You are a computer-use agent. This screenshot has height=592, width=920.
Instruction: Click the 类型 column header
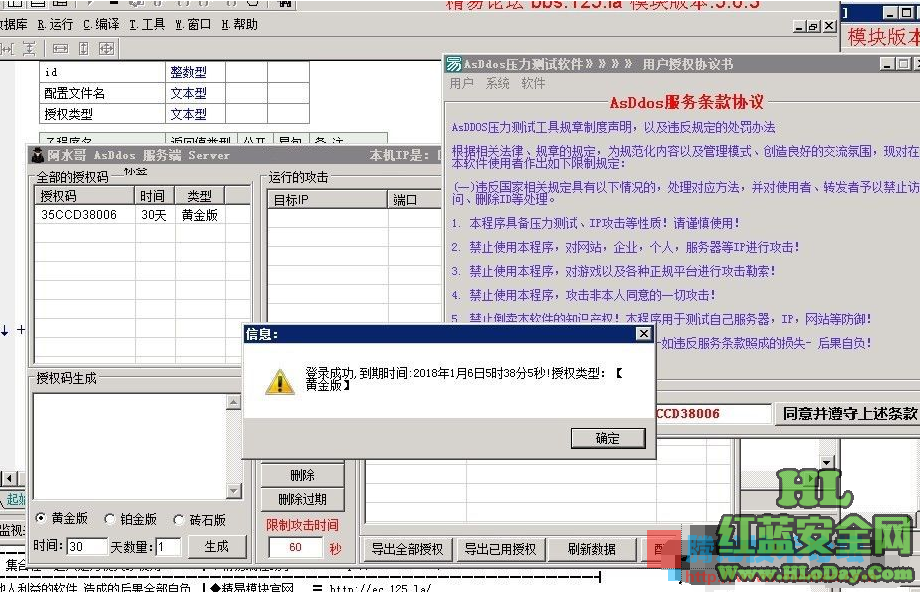coord(199,195)
